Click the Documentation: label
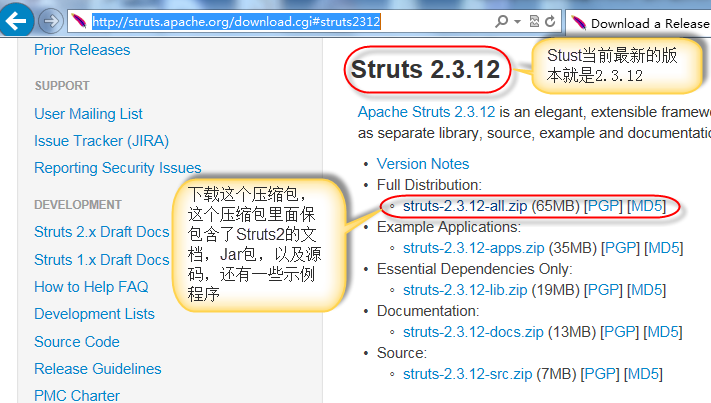 click(x=428, y=311)
